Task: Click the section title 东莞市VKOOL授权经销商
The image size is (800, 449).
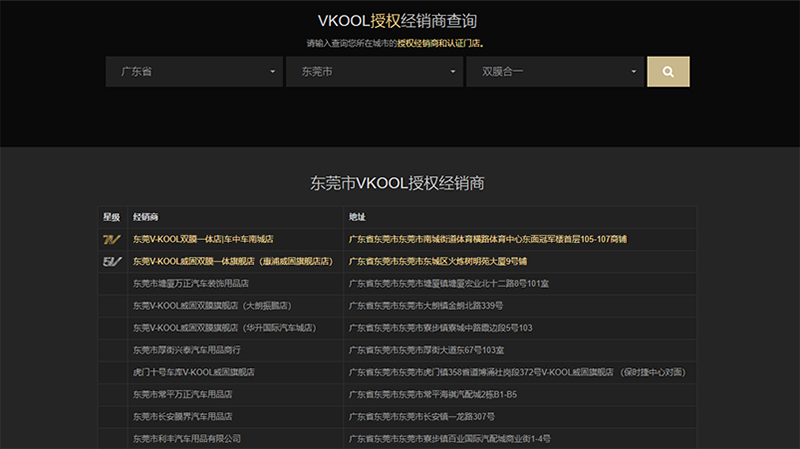Action: coord(397,183)
